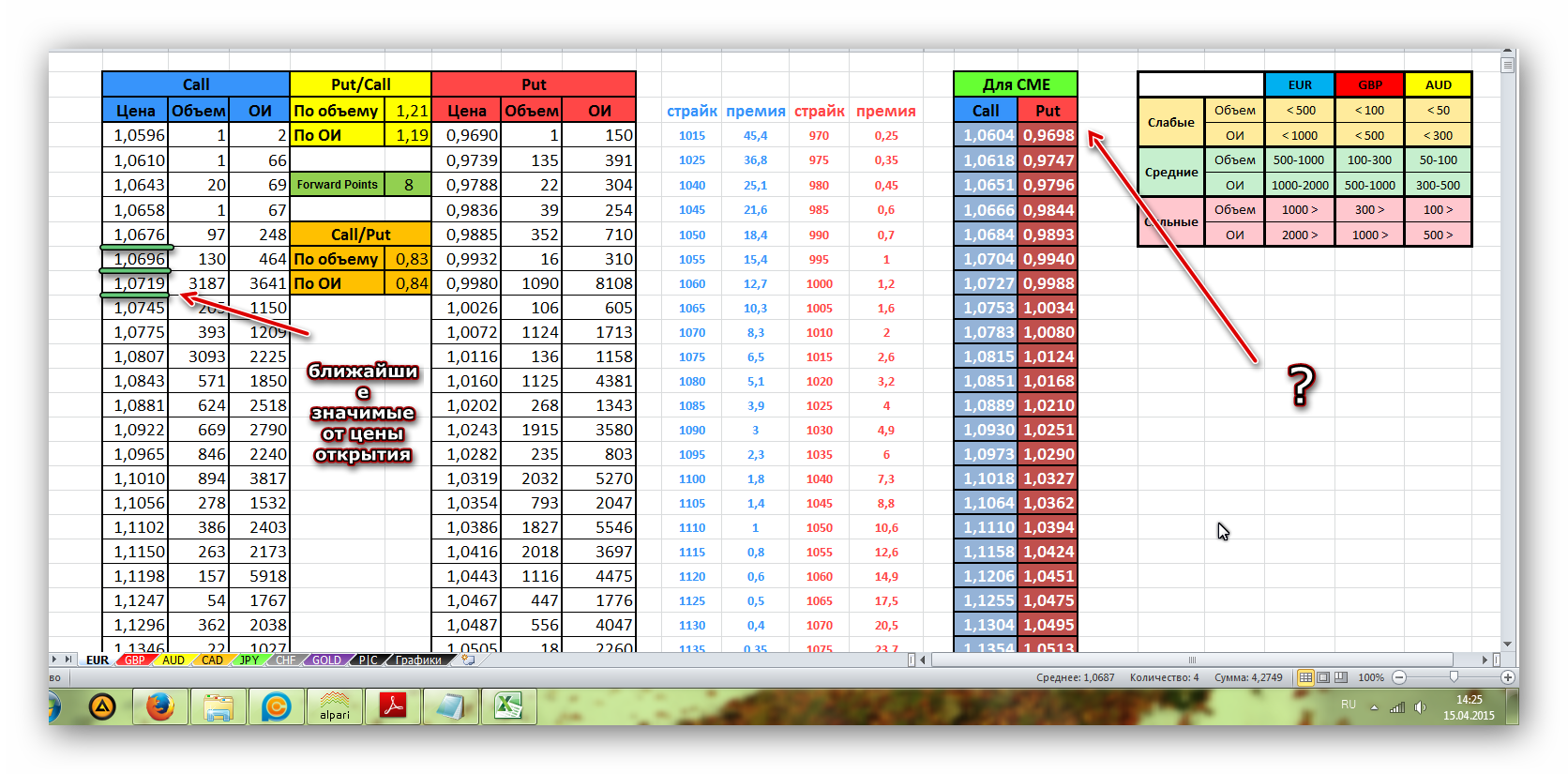Select the green Для CME header cell
Image resolution: width=1568 pixels, height=774 pixels.
pyautogui.click(x=1016, y=84)
